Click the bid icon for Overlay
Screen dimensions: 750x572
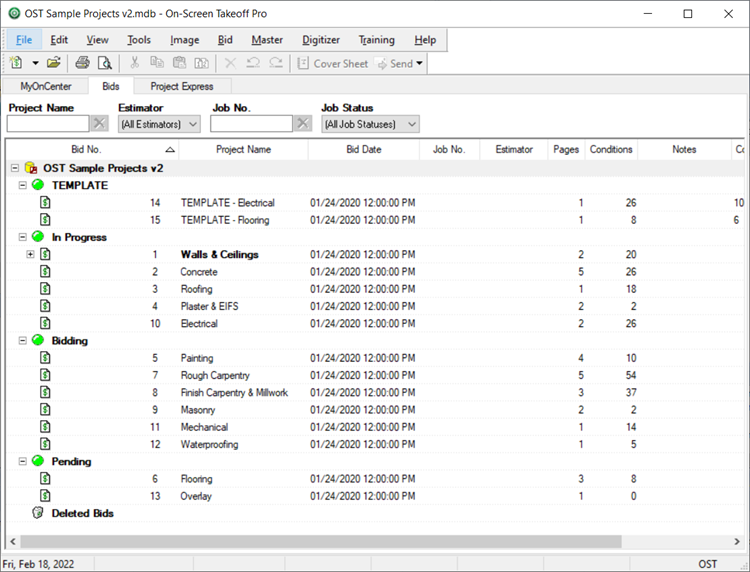(x=45, y=495)
